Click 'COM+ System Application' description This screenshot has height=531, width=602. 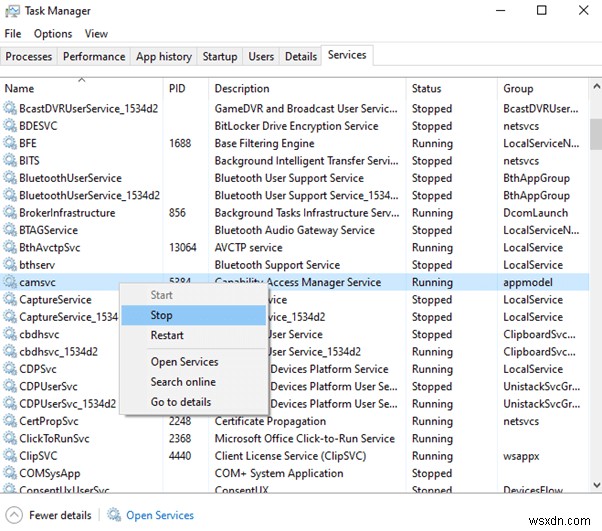coord(279,473)
